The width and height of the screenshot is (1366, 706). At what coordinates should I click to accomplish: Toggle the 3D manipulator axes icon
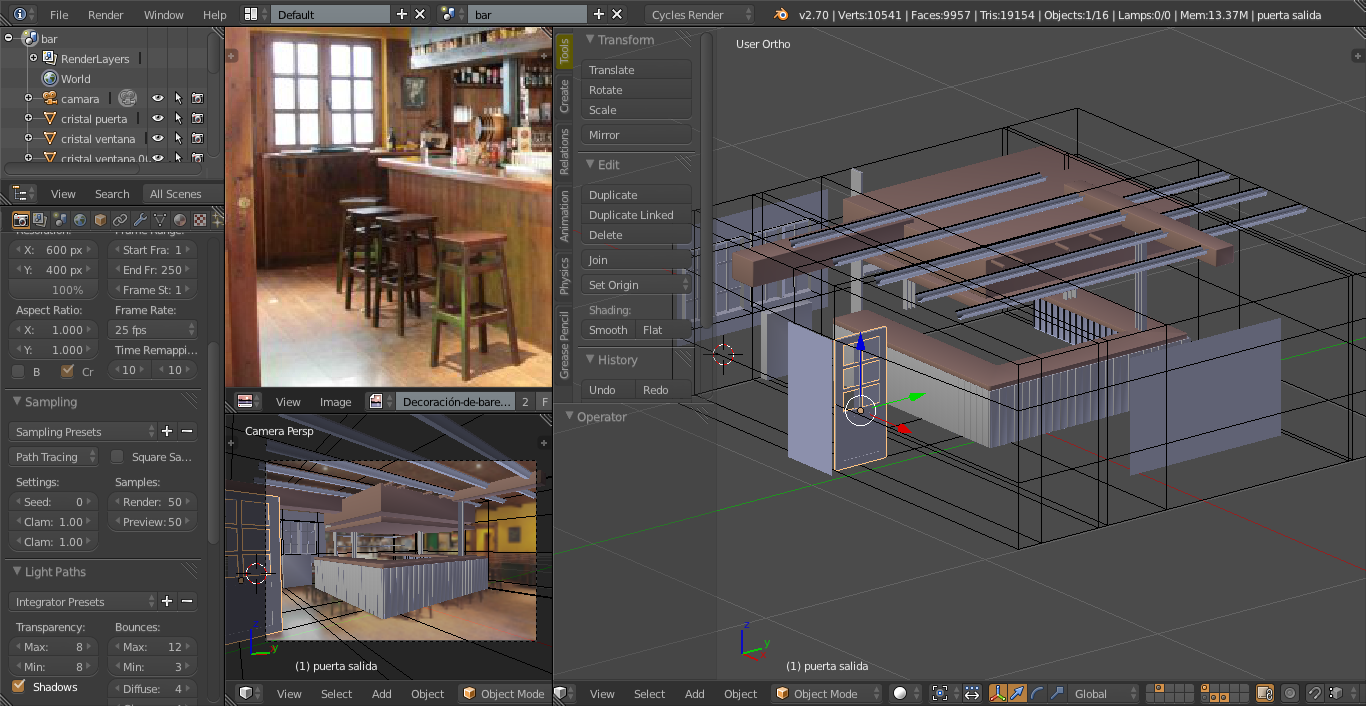tap(998, 693)
